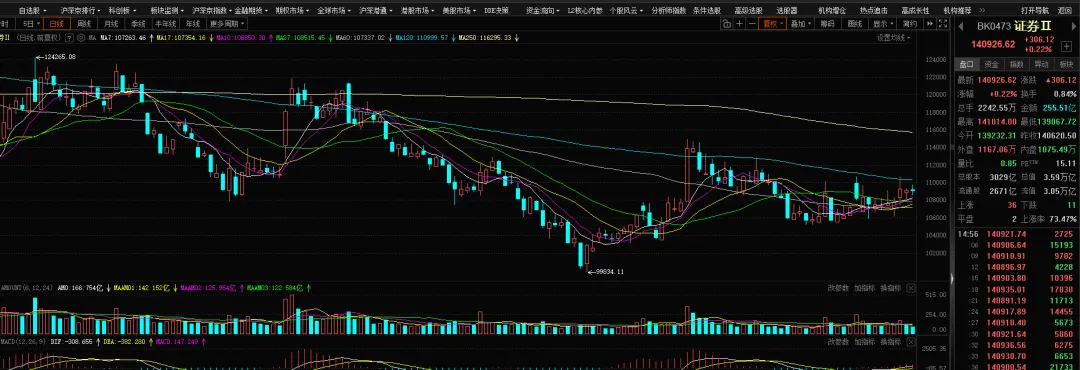Close the MACD indicator panel
Screen dimensions: 1080x370
tap(911, 342)
